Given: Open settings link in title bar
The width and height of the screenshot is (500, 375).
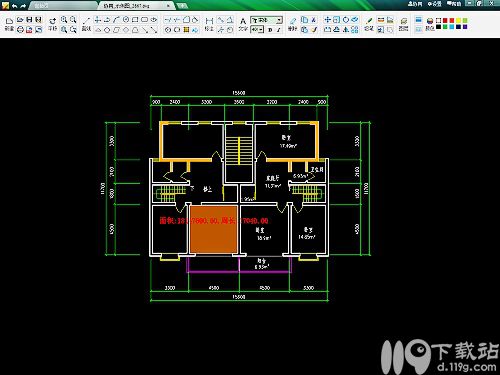Looking at the screenshot, I should [435, 4].
